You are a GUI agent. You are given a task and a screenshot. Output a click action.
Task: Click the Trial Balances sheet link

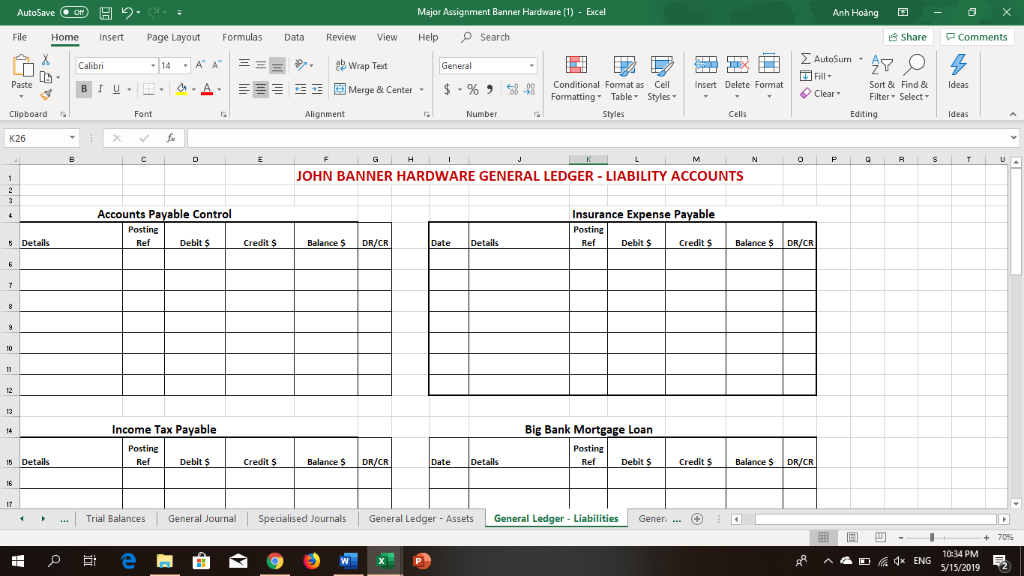click(117, 519)
